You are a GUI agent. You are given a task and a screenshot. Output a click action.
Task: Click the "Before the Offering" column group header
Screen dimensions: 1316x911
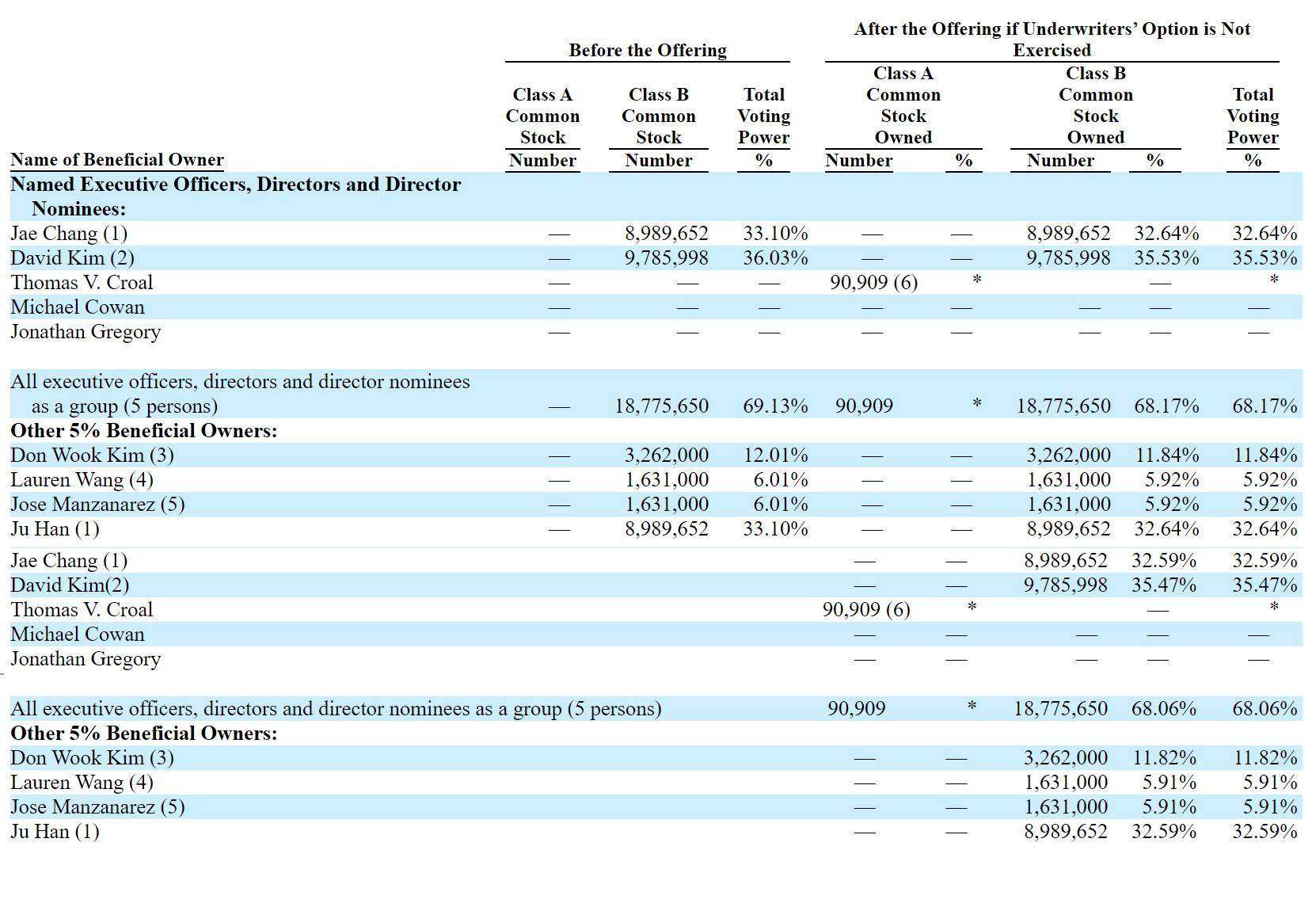pos(647,50)
